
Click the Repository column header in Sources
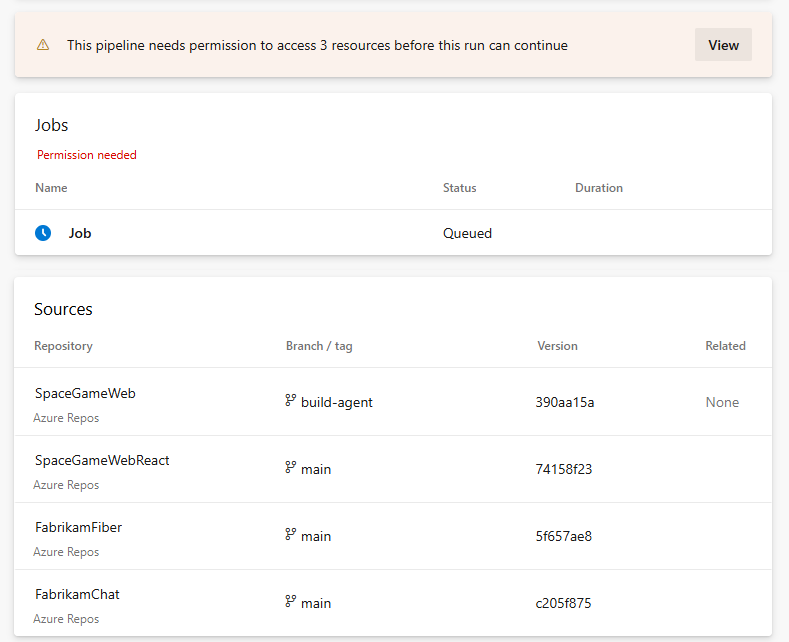[x=63, y=346]
